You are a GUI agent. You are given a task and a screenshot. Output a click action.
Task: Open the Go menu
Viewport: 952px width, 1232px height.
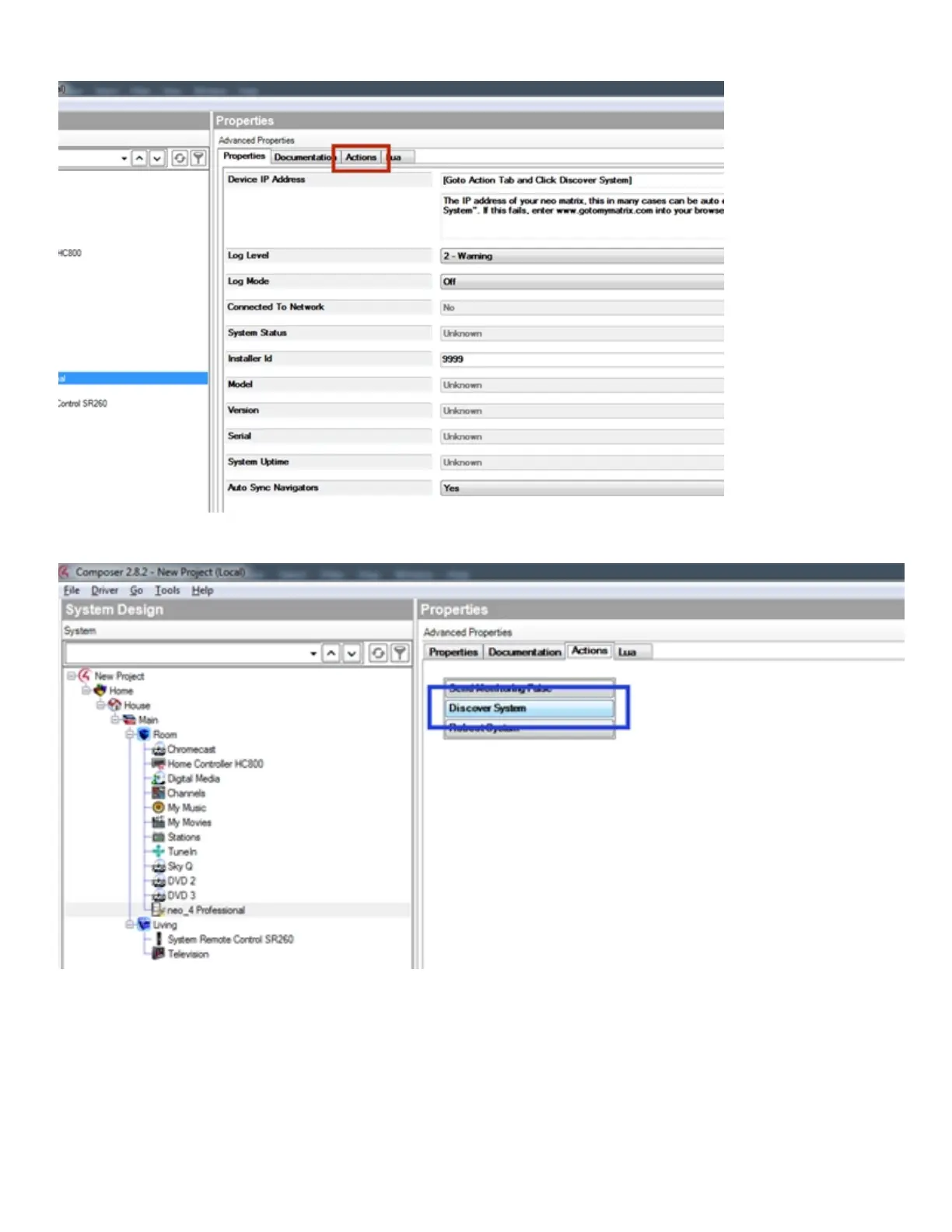point(137,591)
